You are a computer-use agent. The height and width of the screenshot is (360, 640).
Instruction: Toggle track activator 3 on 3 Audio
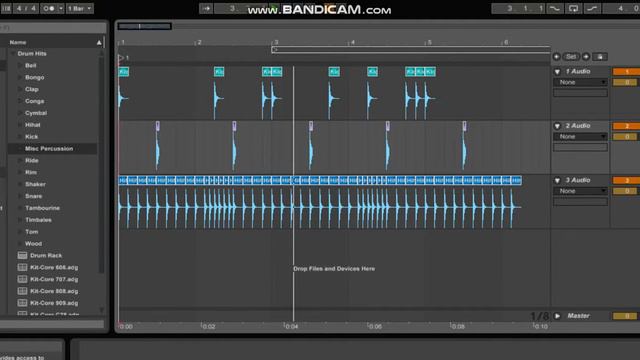coord(626,180)
